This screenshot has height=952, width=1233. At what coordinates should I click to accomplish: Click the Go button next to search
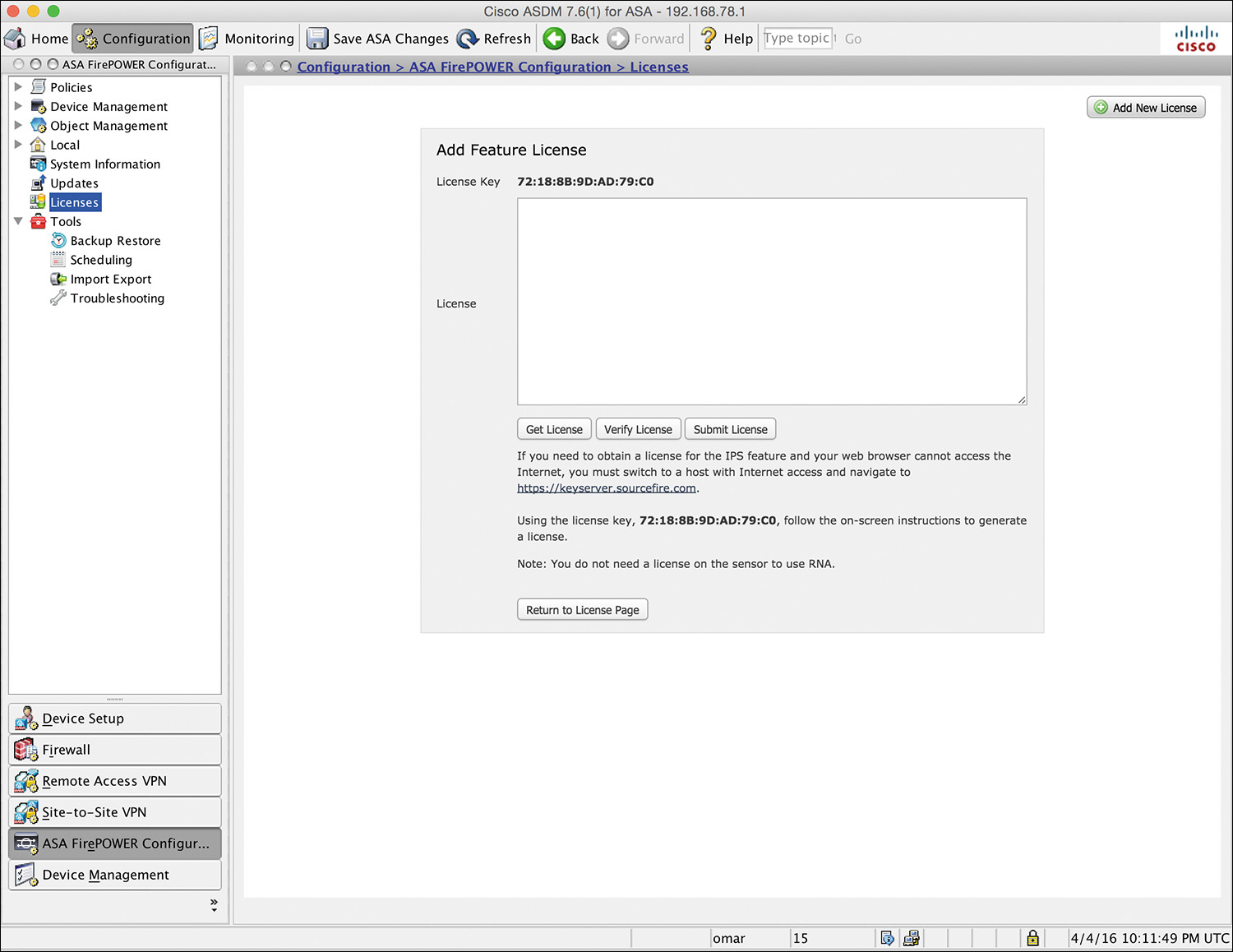pyautogui.click(x=853, y=39)
